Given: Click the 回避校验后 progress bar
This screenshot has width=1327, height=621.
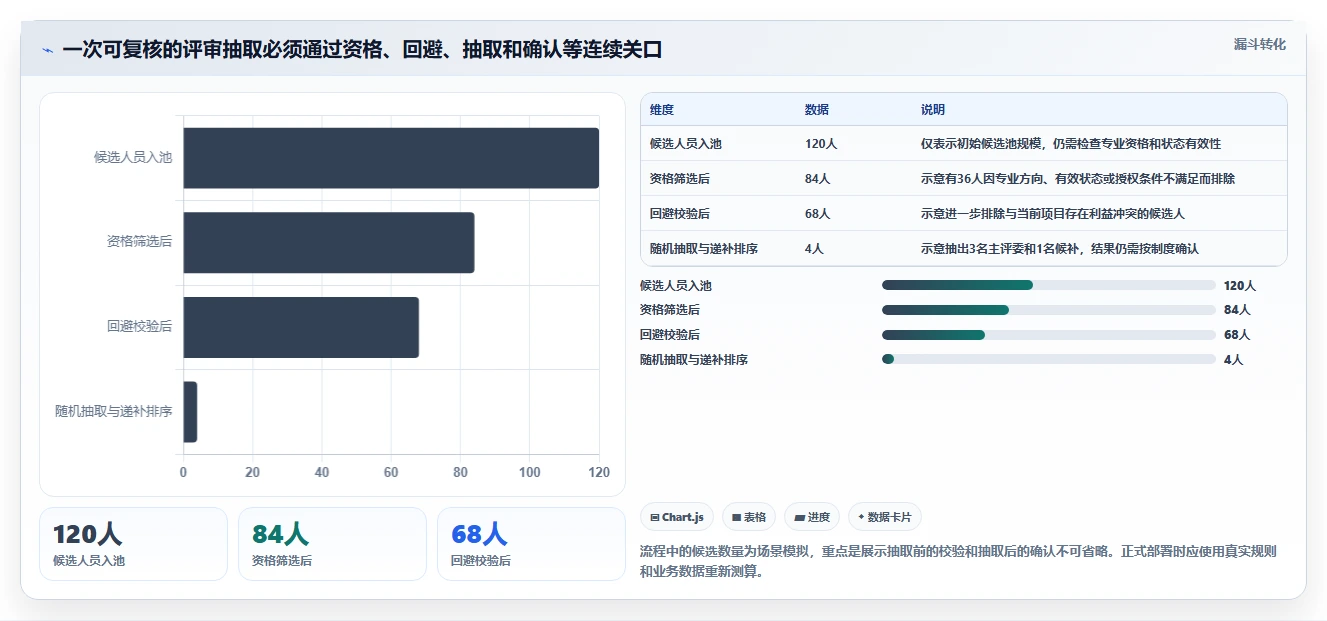Looking at the screenshot, I should (1049, 335).
